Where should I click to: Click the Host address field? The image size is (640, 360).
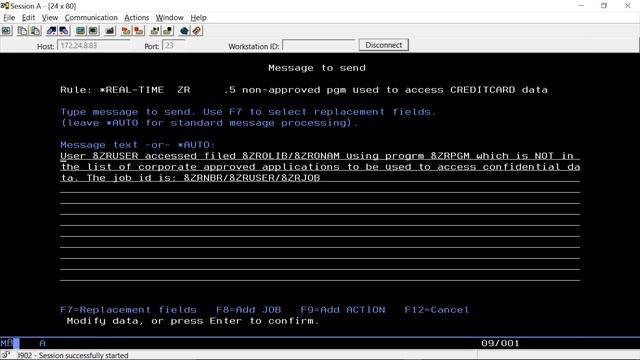(x=94, y=45)
